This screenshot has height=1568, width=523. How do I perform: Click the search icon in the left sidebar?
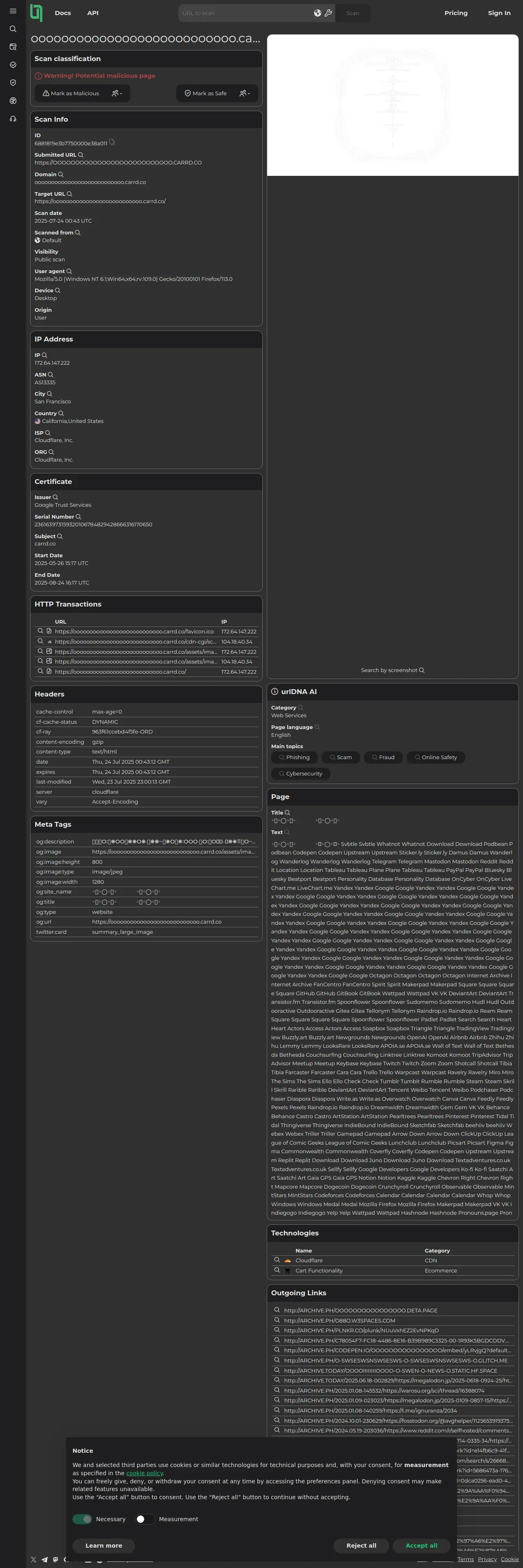coord(13,28)
